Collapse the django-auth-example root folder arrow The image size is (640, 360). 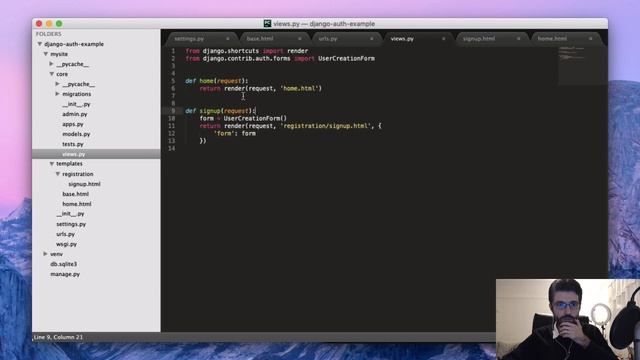pyautogui.click(x=40, y=44)
